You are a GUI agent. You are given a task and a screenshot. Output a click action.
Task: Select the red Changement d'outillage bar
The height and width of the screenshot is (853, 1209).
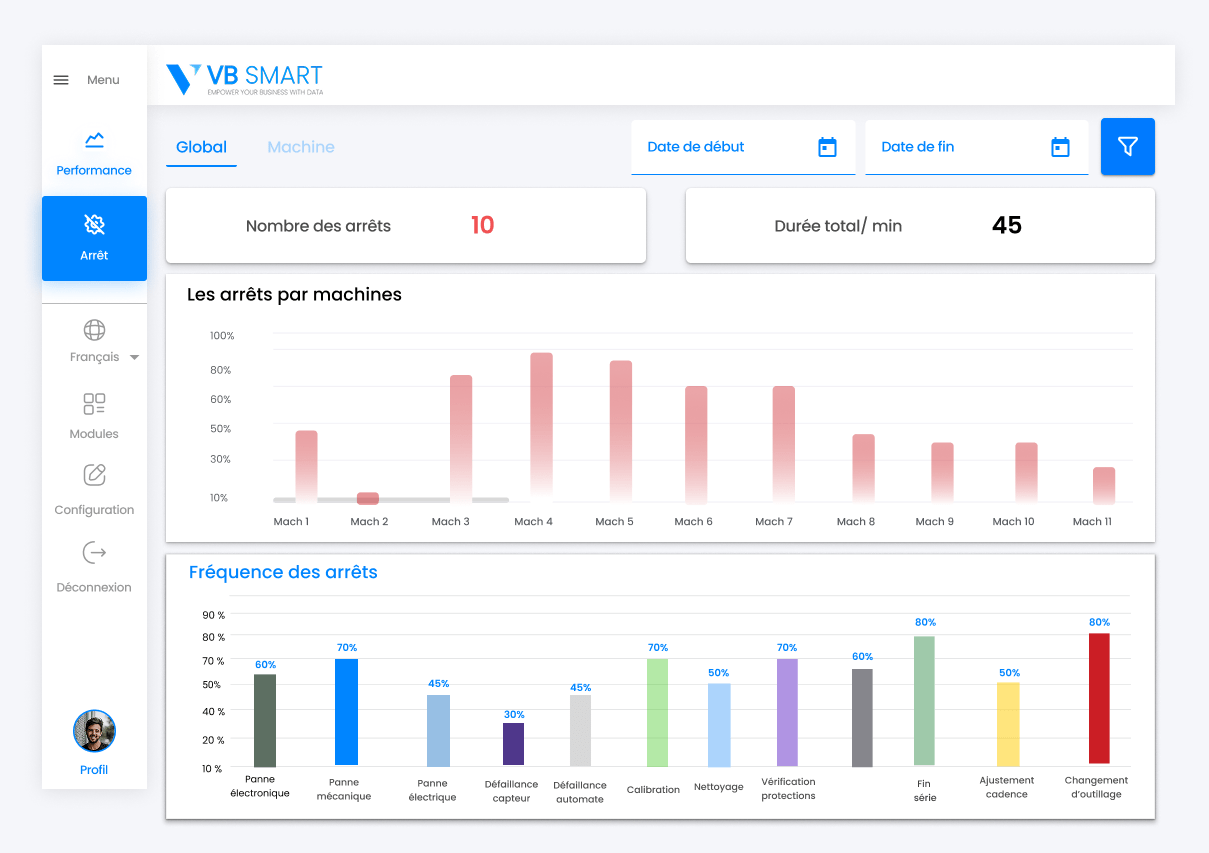tap(1097, 700)
